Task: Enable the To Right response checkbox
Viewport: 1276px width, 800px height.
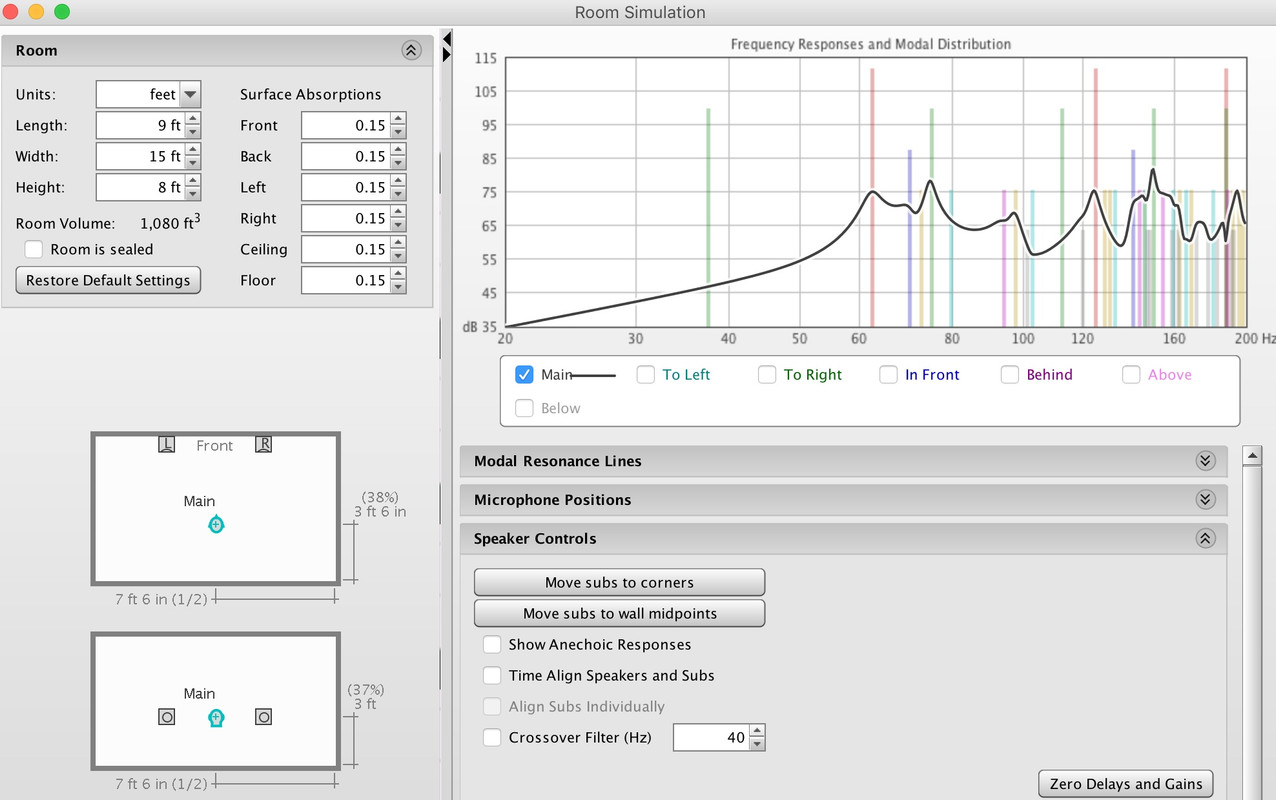Action: [x=767, y=374]
